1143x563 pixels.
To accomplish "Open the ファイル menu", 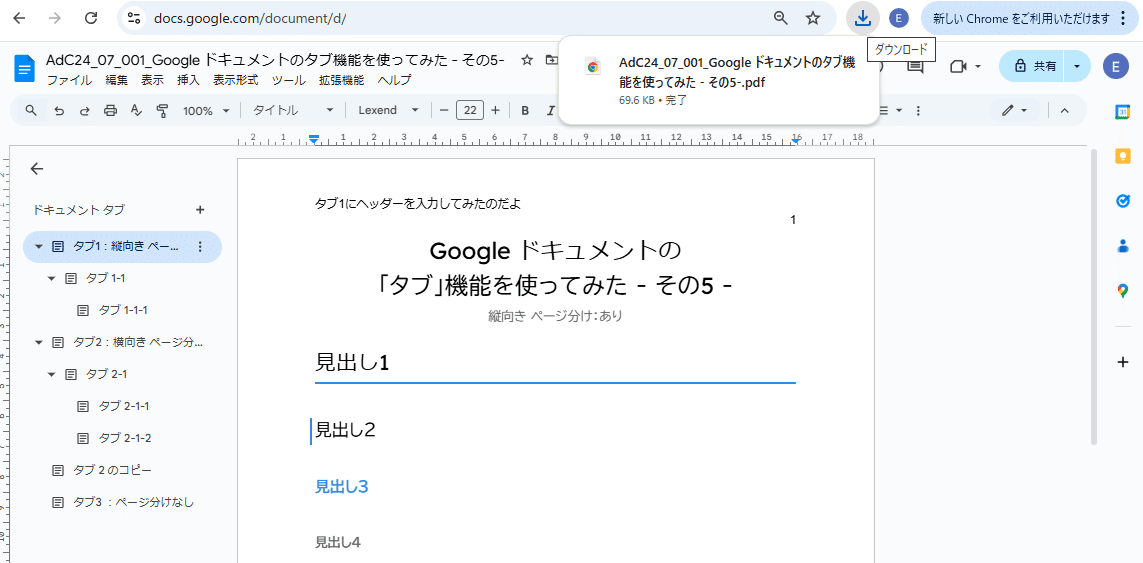I will click(69, 80).
